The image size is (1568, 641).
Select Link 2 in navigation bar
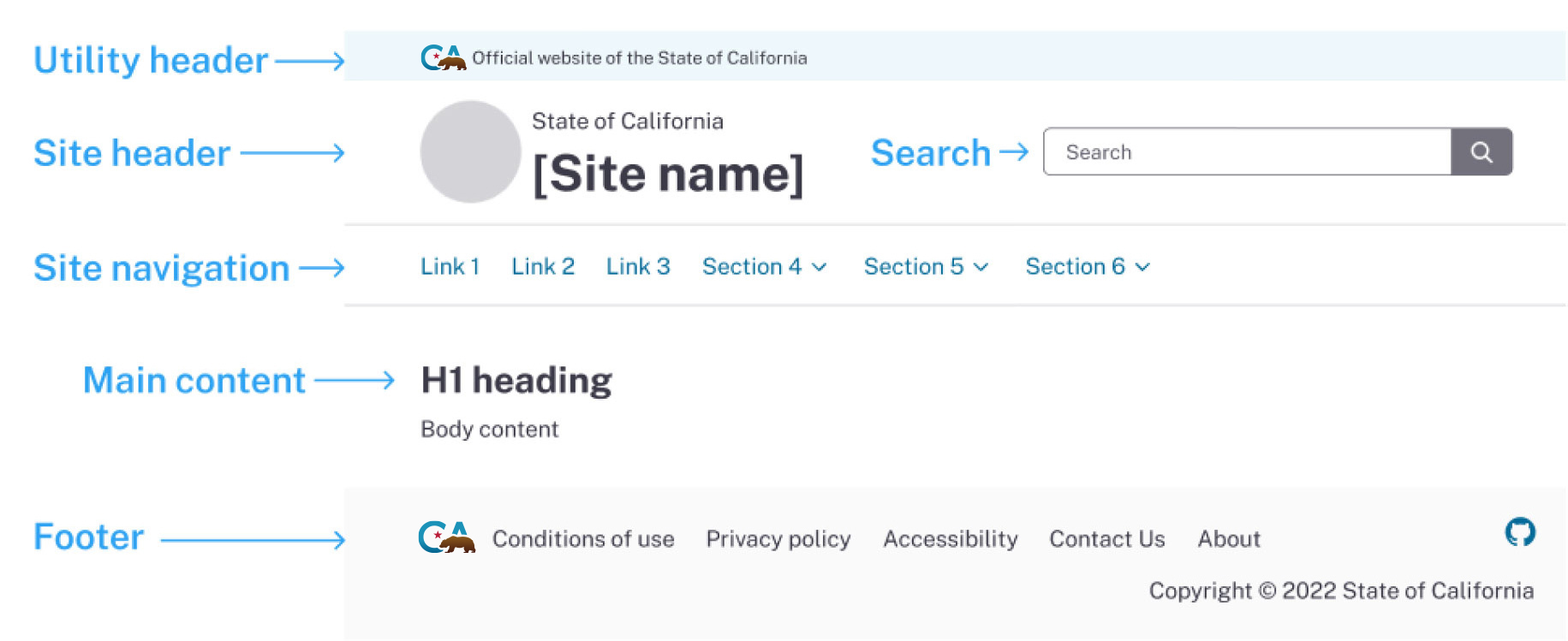pyautogui.click(x=543, y=267)
